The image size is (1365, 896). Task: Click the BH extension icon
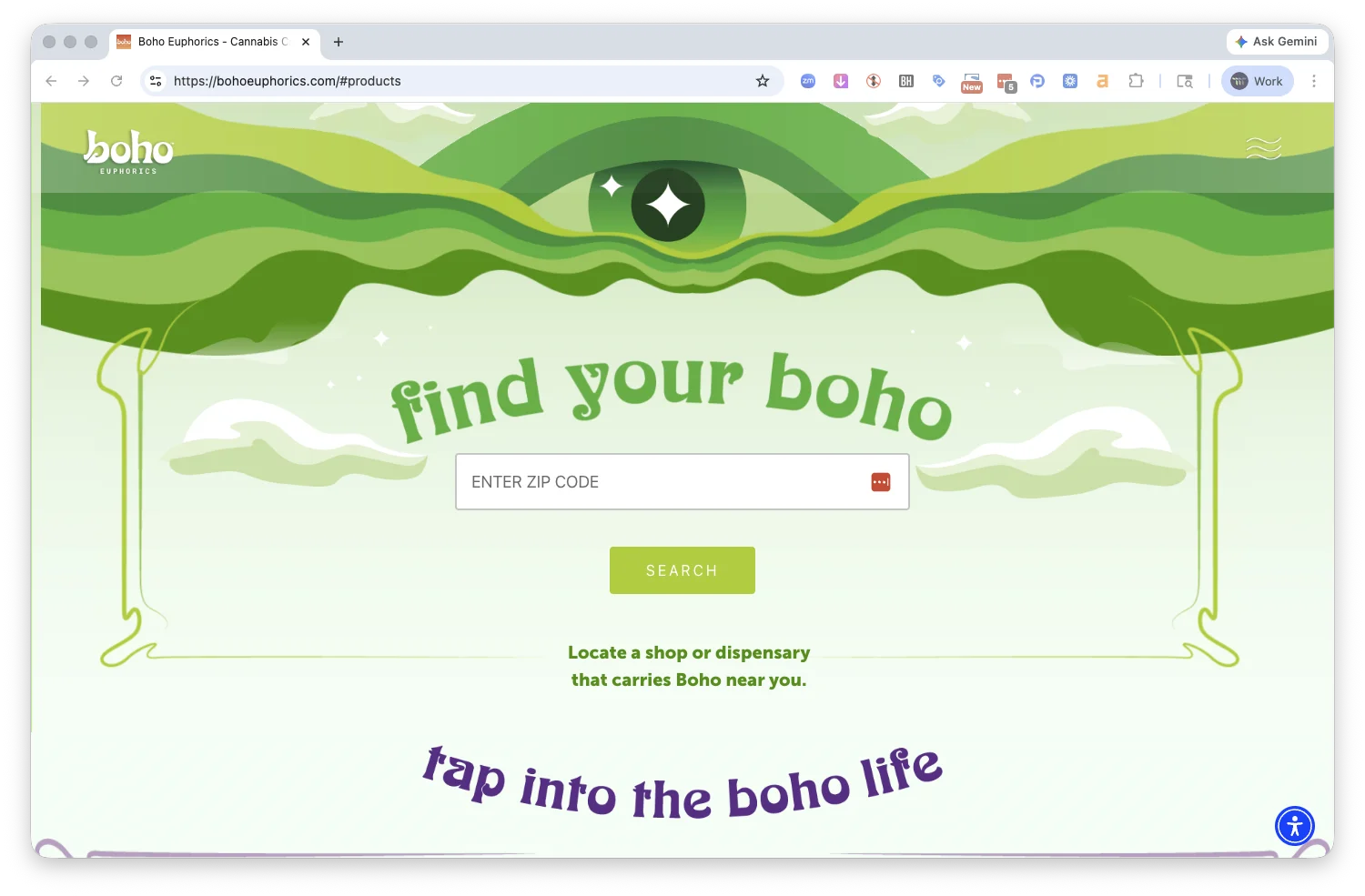[x=906, y=81]
